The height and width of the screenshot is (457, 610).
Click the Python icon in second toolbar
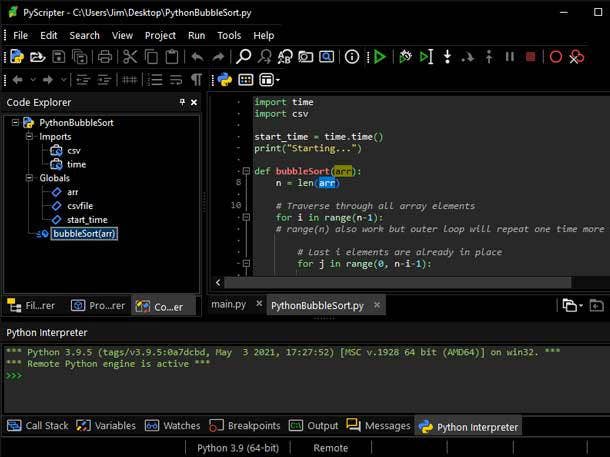[224, 80]
